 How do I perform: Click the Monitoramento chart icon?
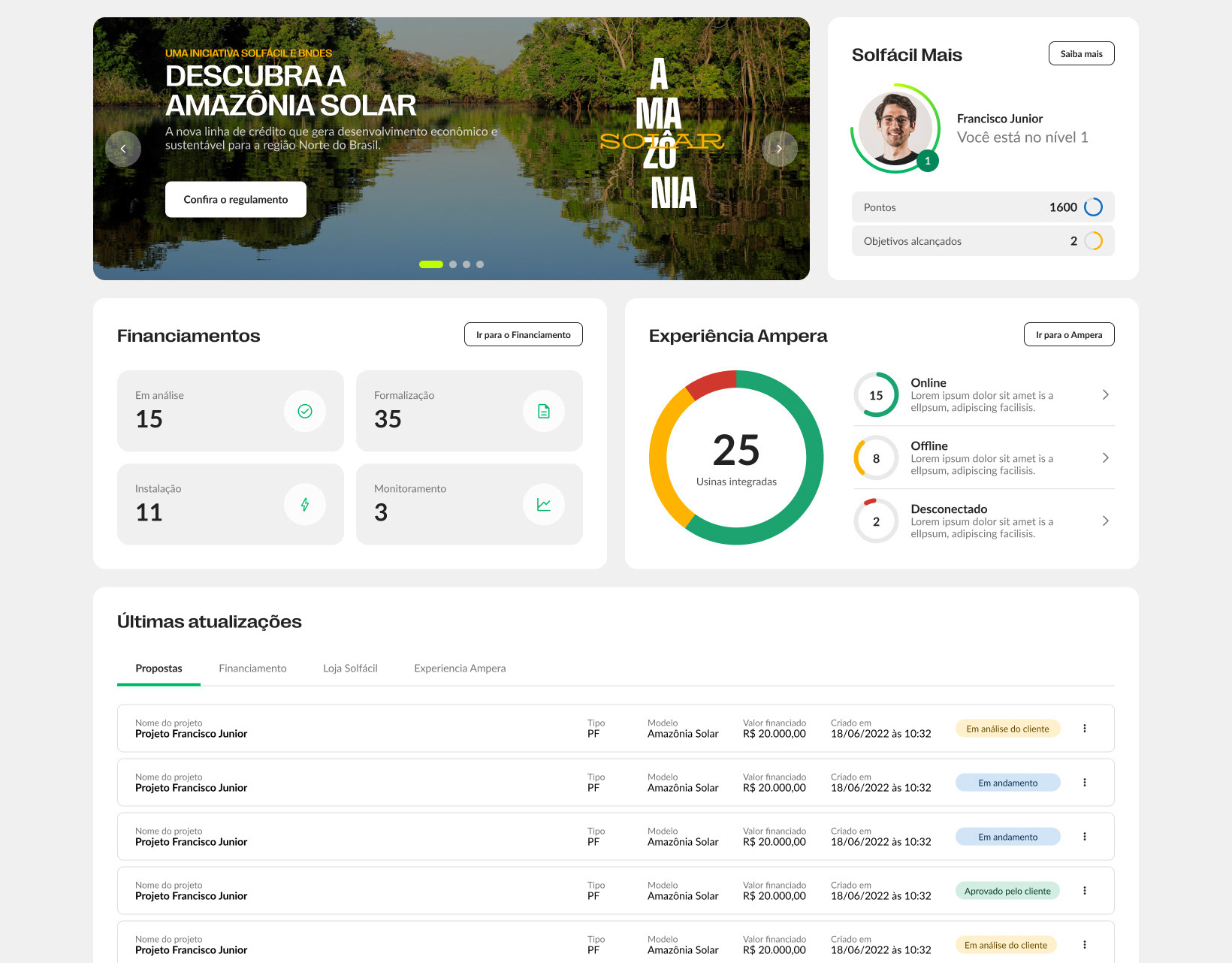pyautogui.click(x=544, y=504)
